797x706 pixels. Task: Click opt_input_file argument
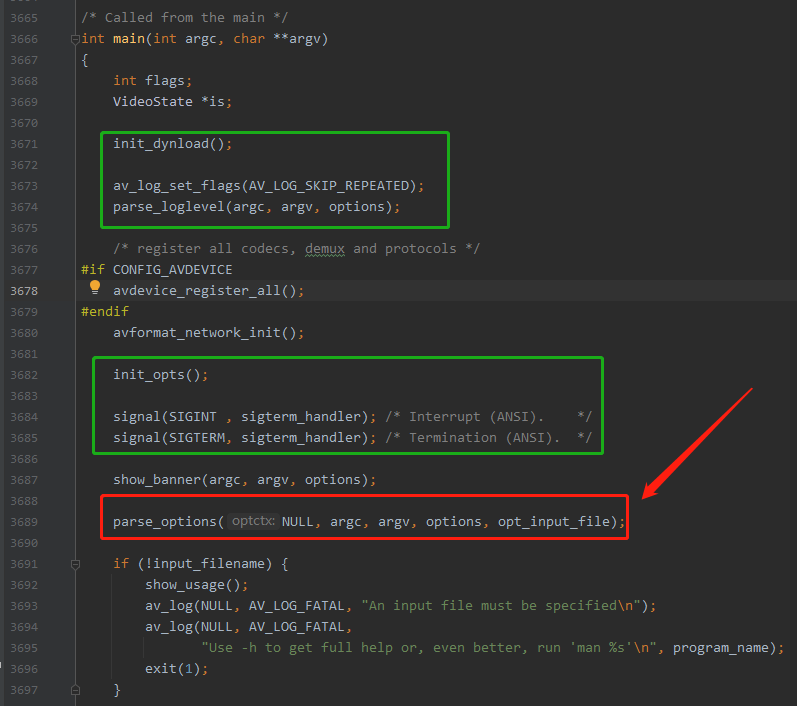tap(554, 522)
